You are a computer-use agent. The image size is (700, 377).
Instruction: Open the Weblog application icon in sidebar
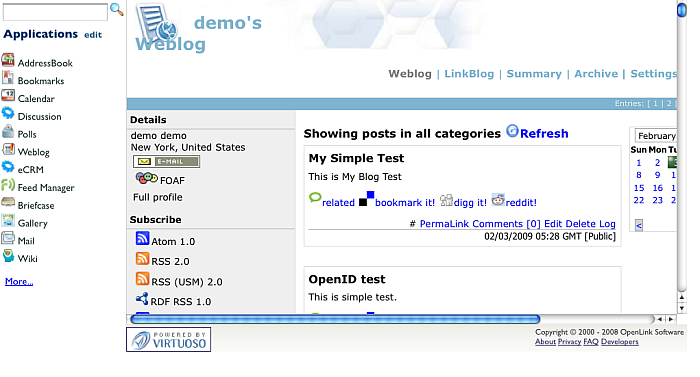(8, 149)
